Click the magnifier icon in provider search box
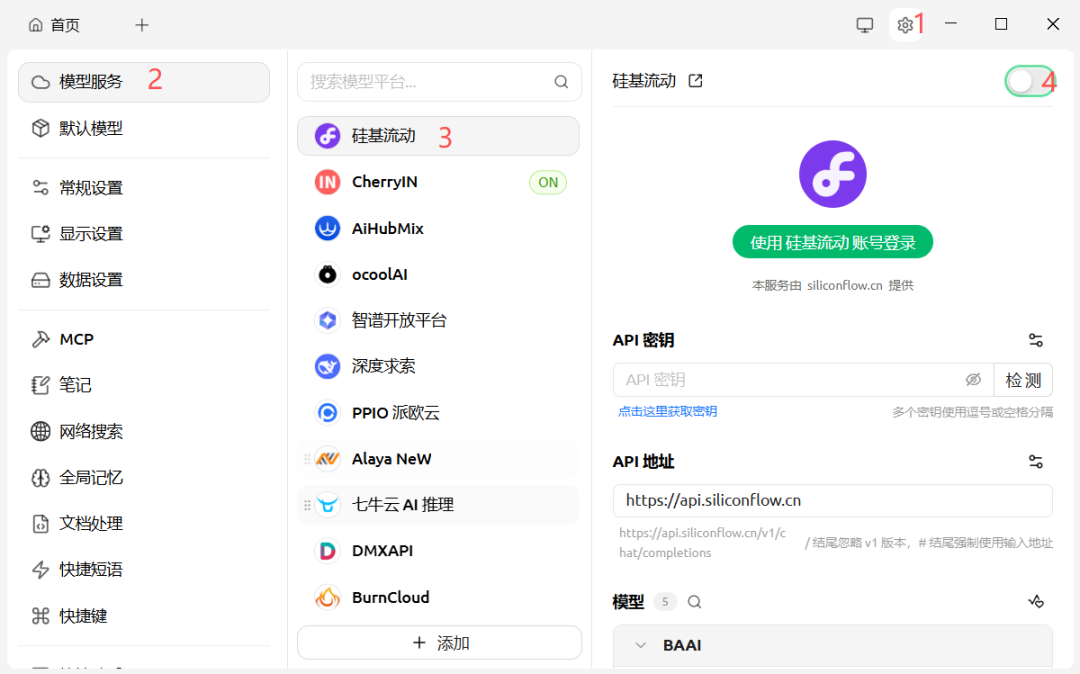The height and width of the screenshot is (674, 1080). 561,82
